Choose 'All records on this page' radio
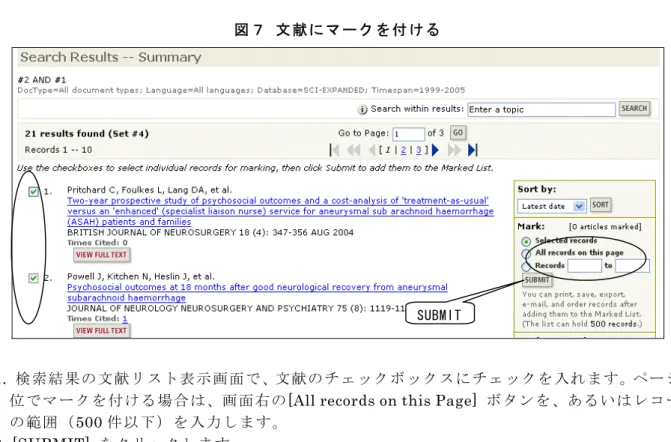The image size is (671, 442). [x=526, y=254]
